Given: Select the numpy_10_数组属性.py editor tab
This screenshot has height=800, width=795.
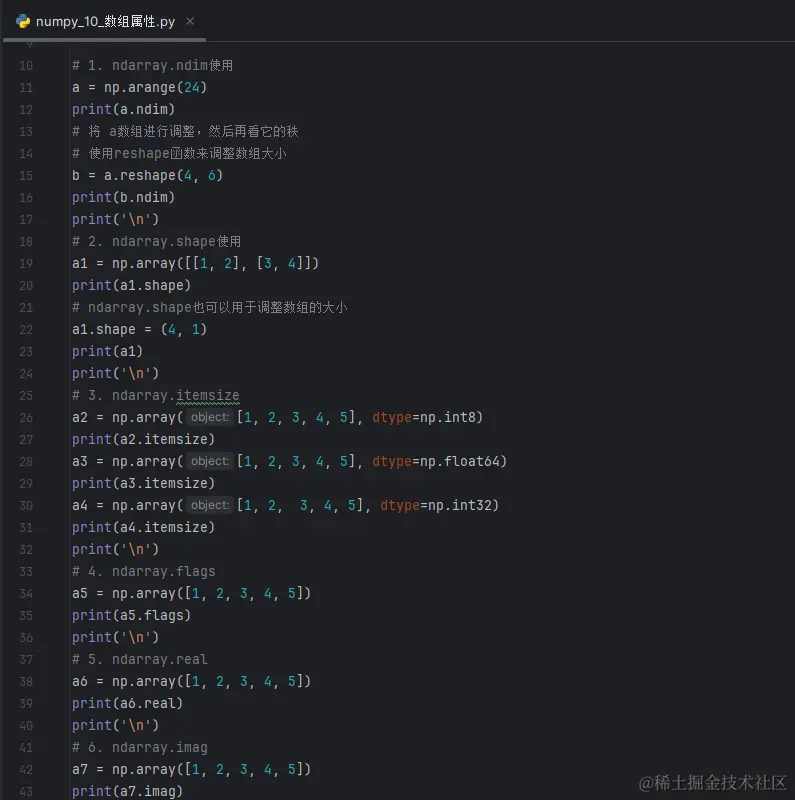Looking at the screenshot, I should pyautogui.click(x=104, y=21).
